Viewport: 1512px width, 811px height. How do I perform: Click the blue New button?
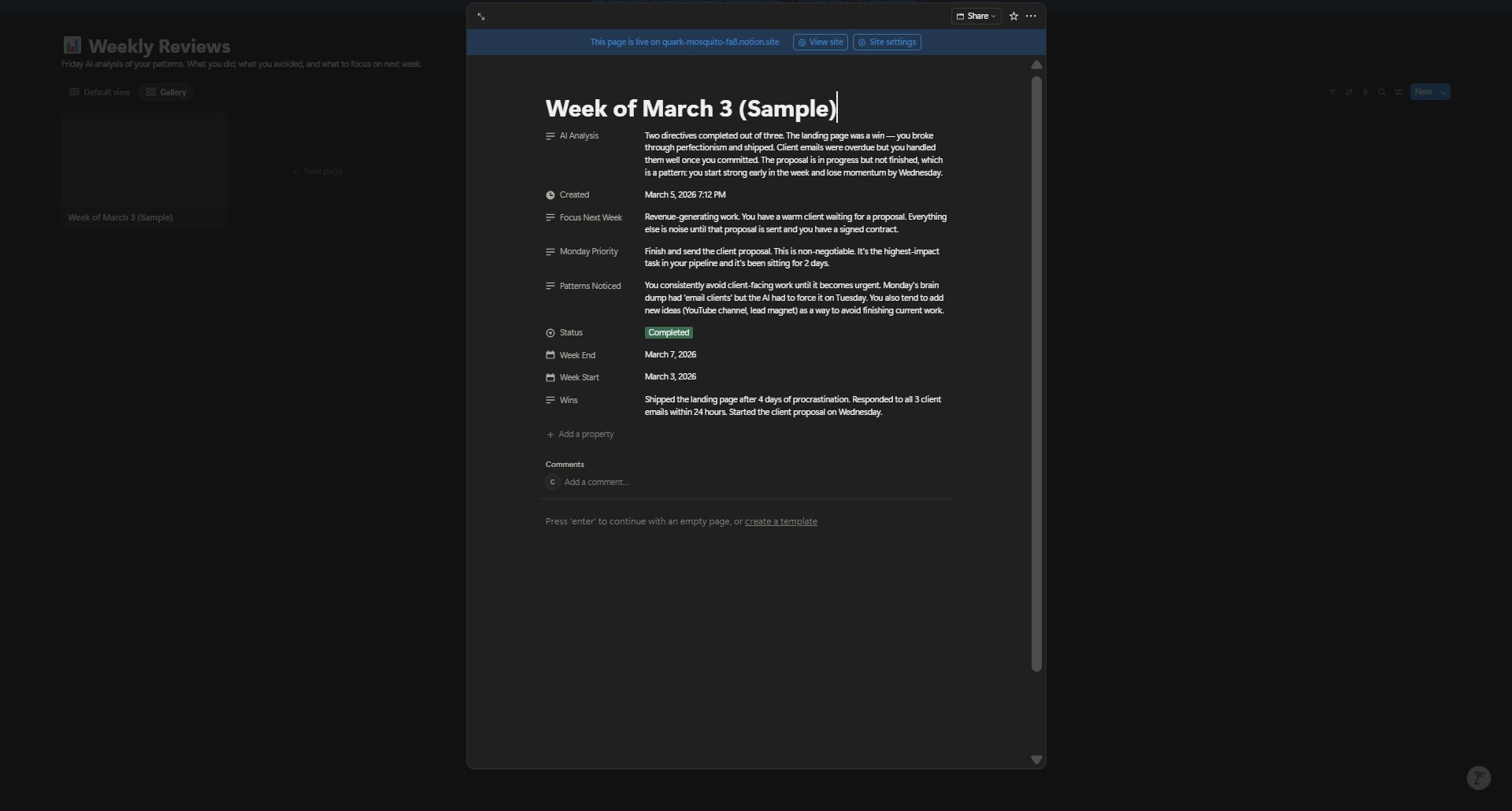tap(1424, 92)
